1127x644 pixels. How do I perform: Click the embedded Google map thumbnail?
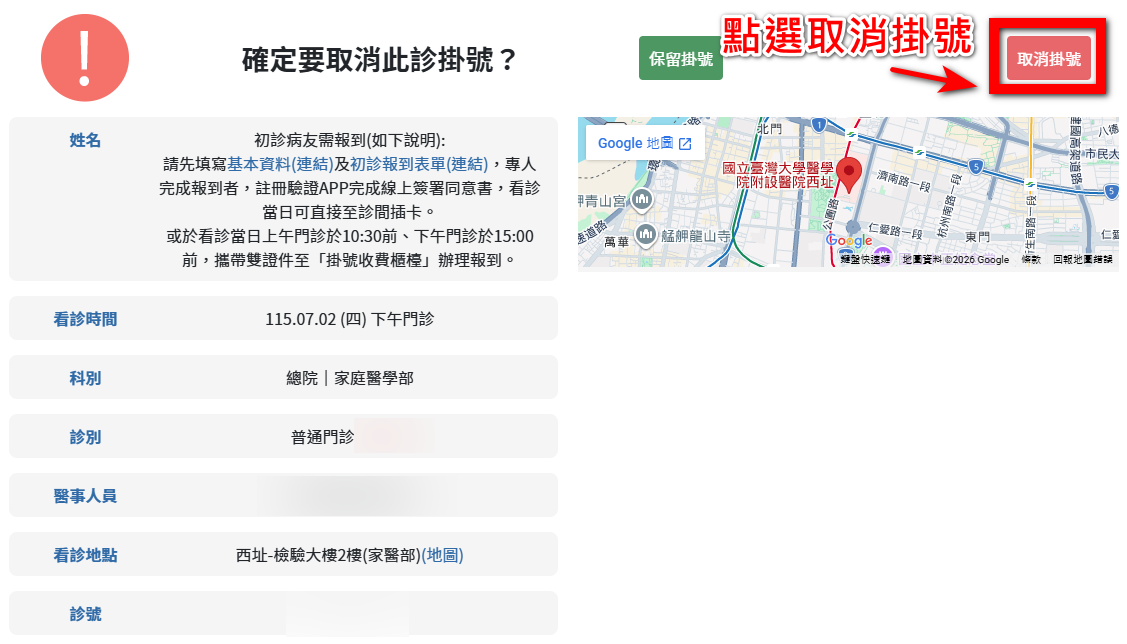[848, 192]
